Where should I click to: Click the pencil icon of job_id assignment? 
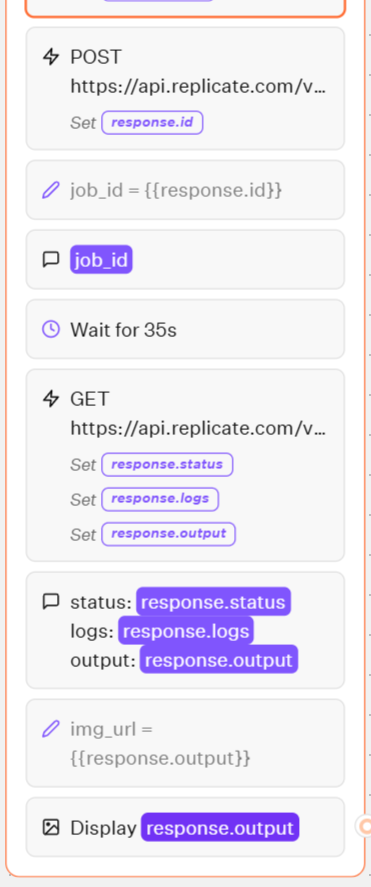pyautogui.click(x=51, y=190)
